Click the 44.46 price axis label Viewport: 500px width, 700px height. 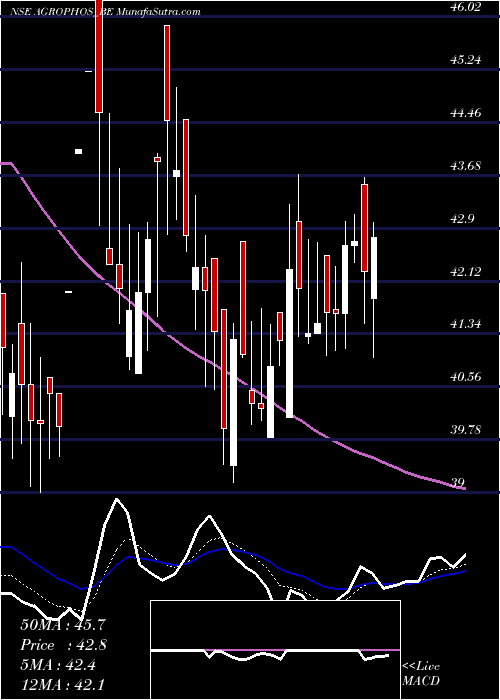click(466, 113)
